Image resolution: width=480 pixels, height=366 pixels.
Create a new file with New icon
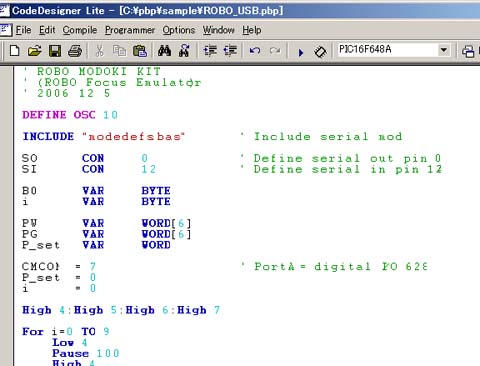[14, 51]
